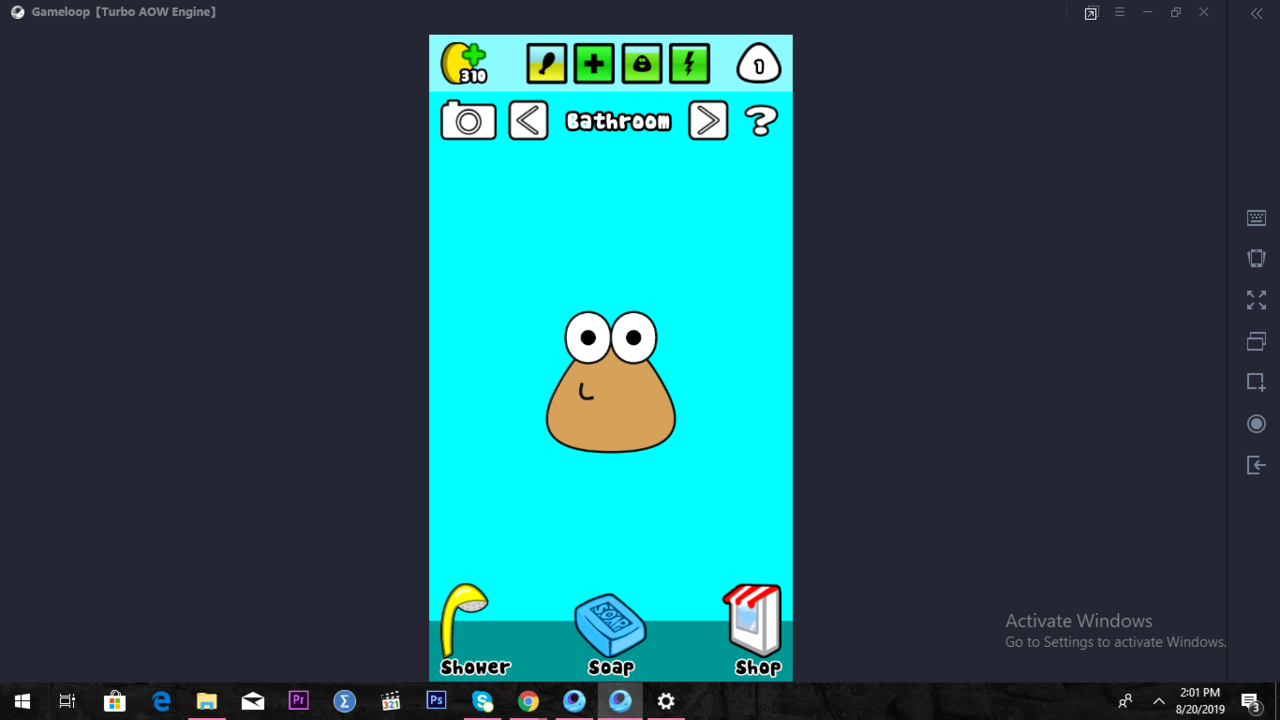
Task: Open People icon in system tray
Action: pyautogui.click(x=1126, y=701)
